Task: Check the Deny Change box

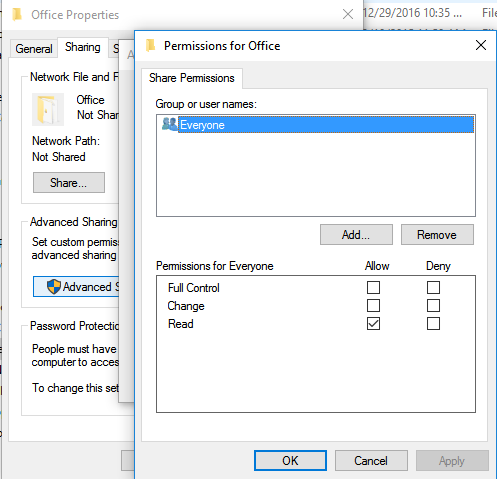Action: [x=433, y=305]
